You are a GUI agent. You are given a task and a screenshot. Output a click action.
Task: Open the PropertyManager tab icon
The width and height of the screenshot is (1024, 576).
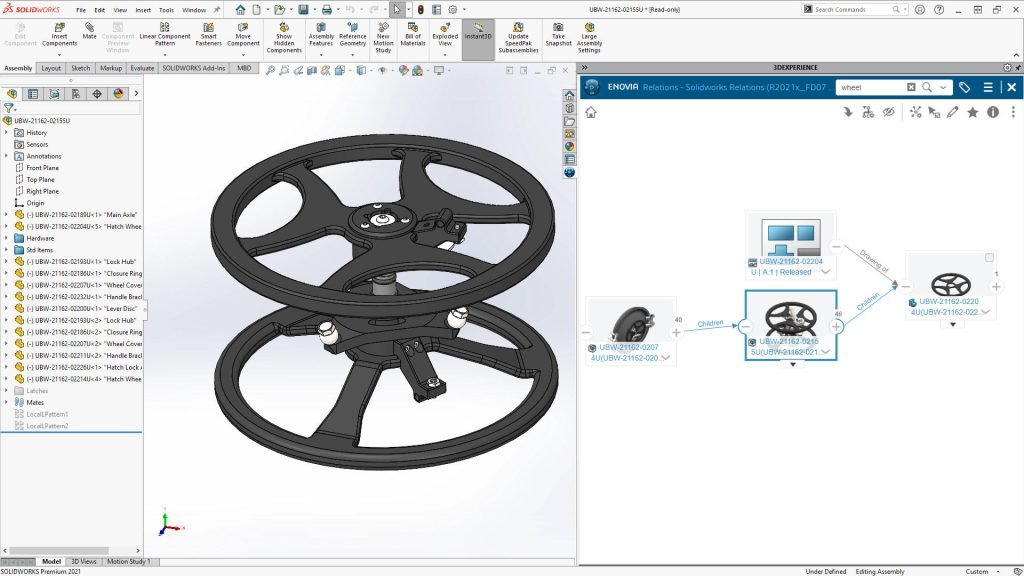(33, 94)
